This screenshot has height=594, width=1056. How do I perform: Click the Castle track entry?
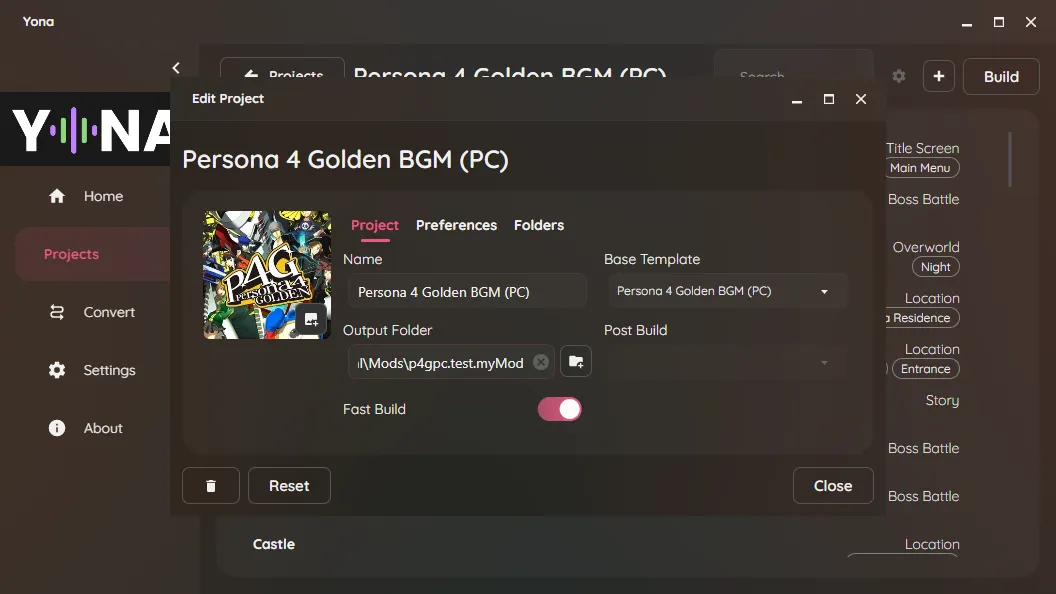pos(274,544)
